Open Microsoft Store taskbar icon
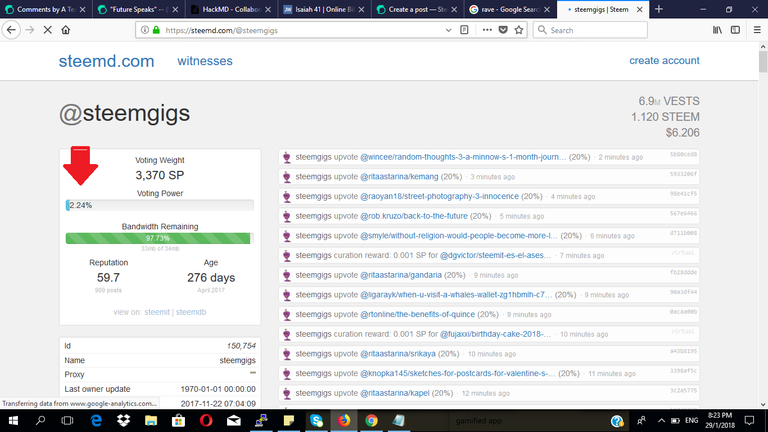 [178, 420]
